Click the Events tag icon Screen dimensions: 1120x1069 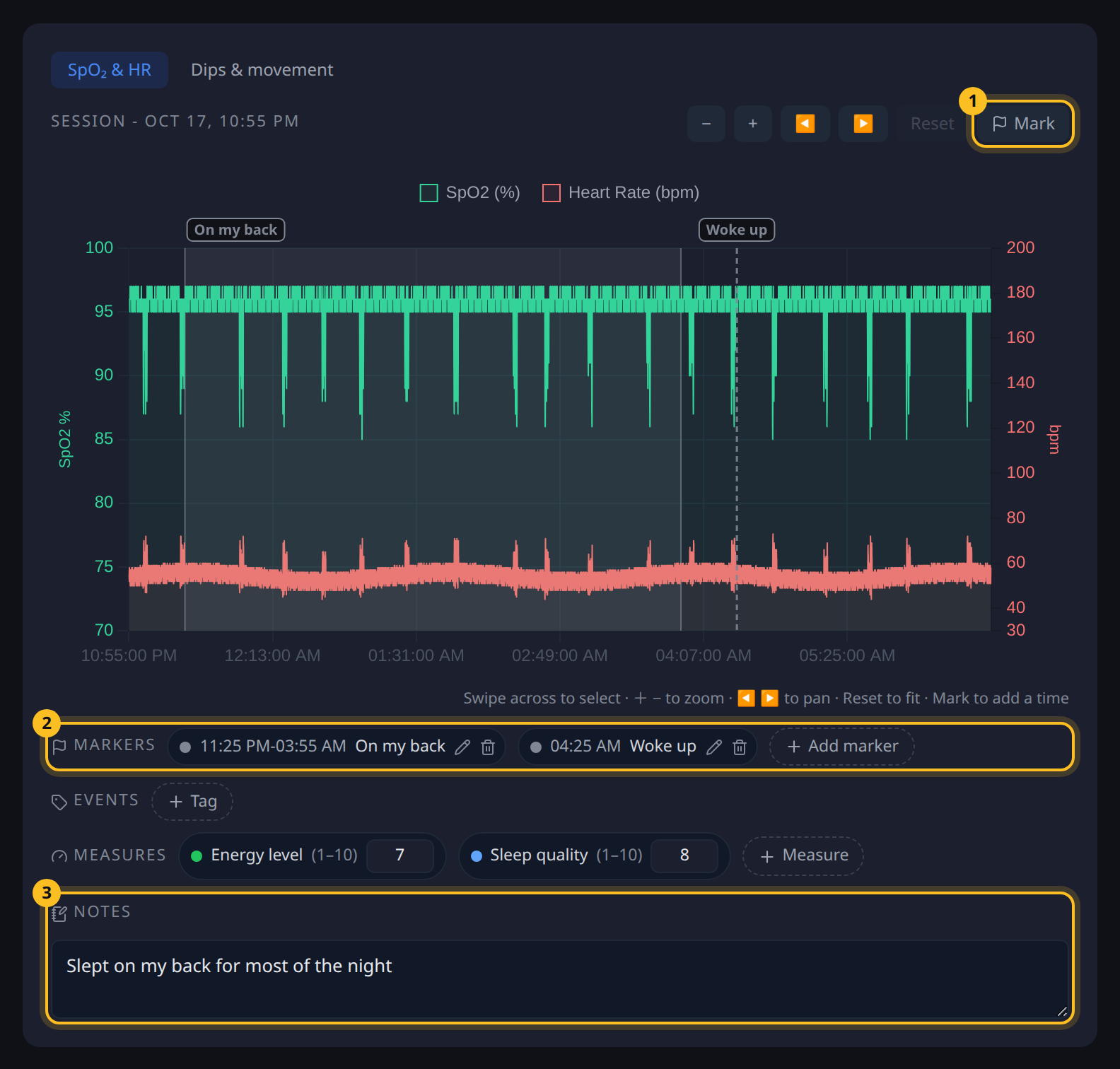click(59, 802)
